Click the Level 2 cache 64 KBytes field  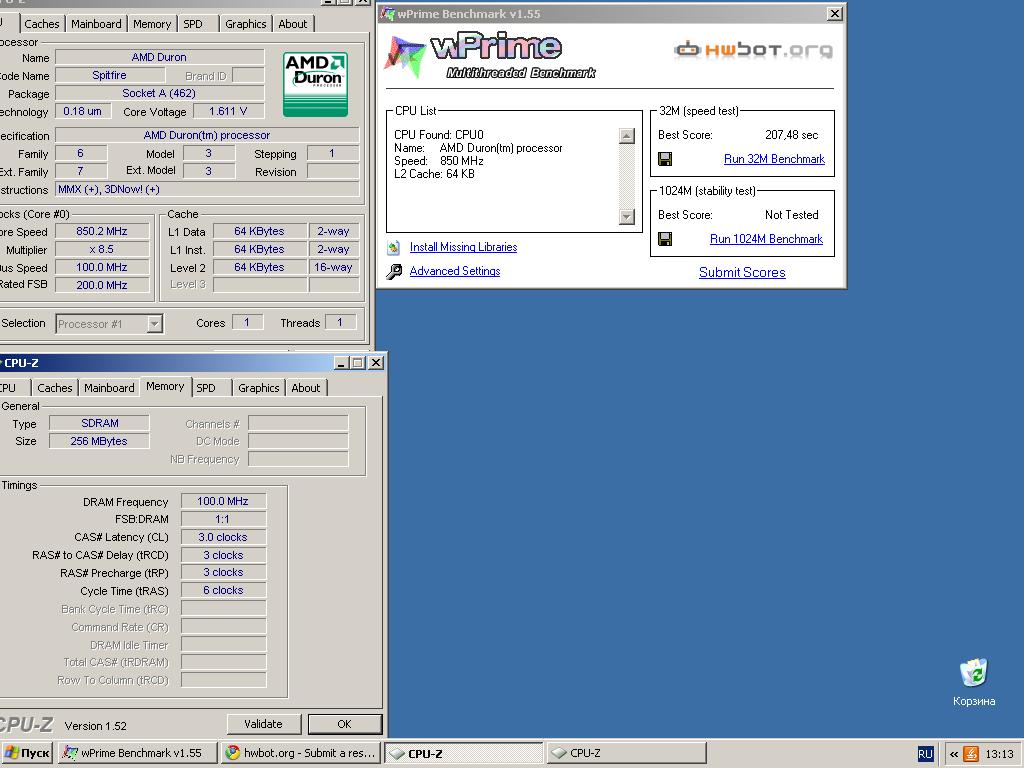[x=259, y=267]
